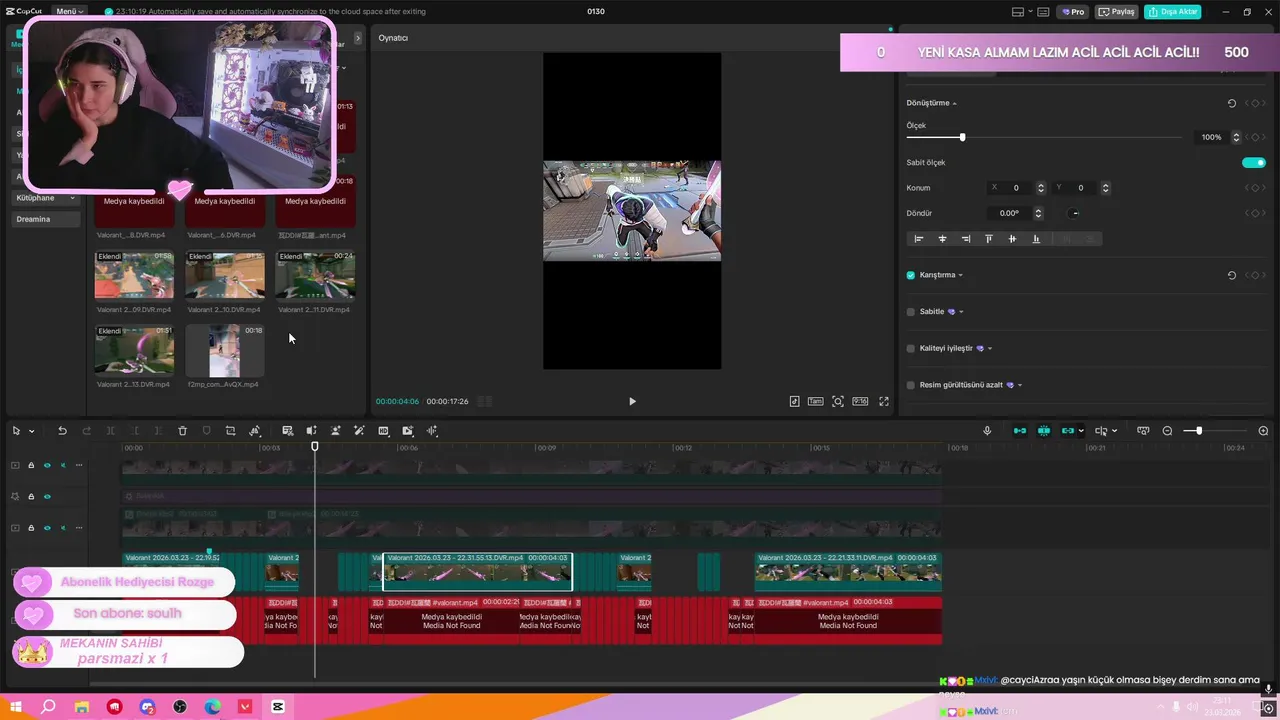
Task: Click the align top icon
Action: [x=989, y=239]
